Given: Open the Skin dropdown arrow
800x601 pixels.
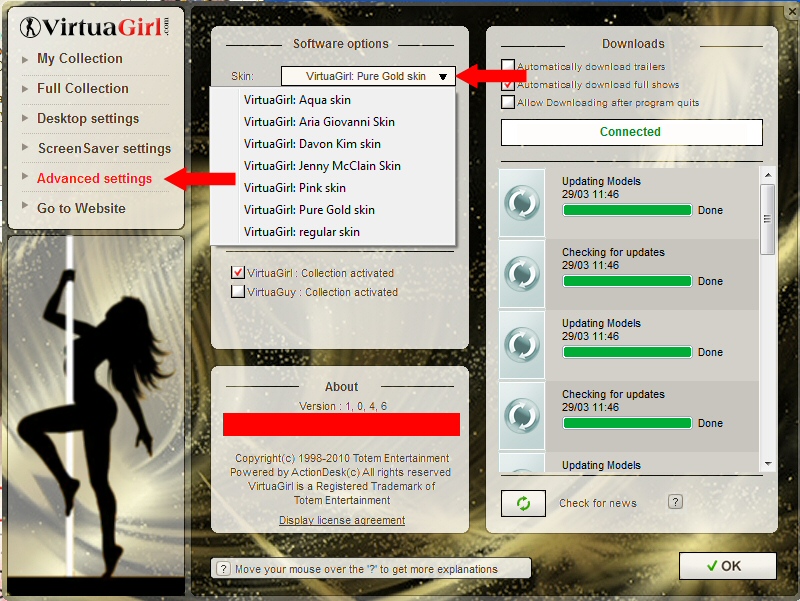Looking at the screenshot, I should [443, 77].
